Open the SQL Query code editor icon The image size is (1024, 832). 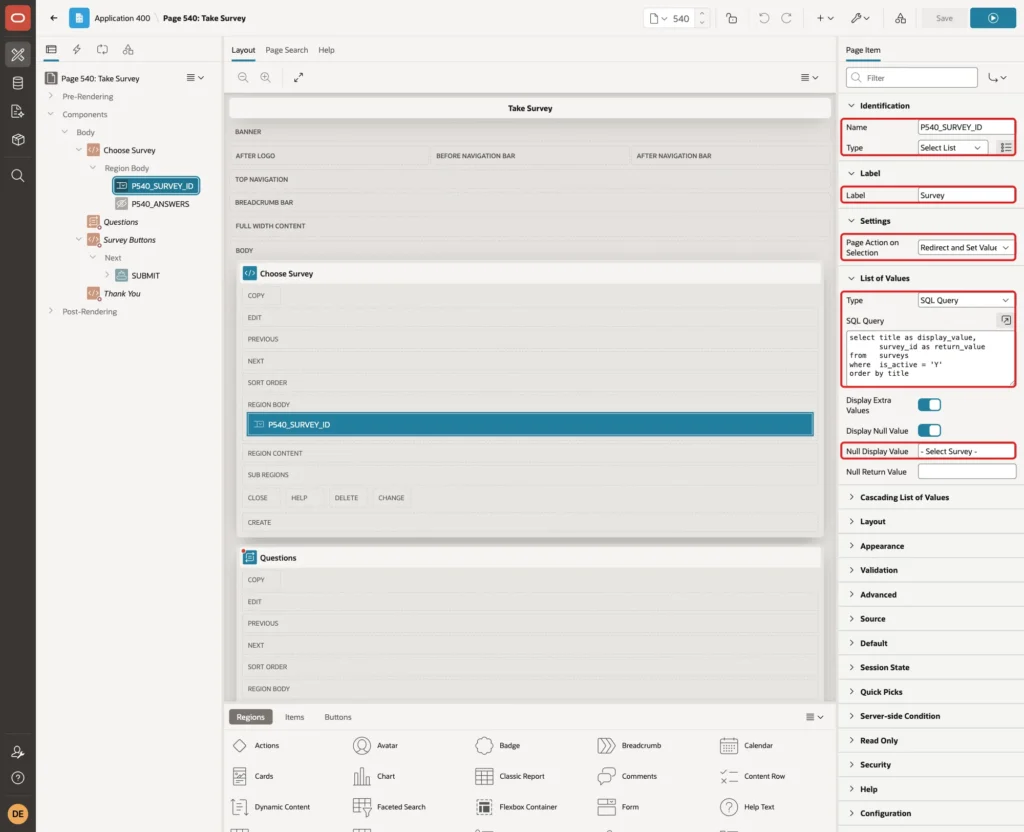pos(1006,320)
